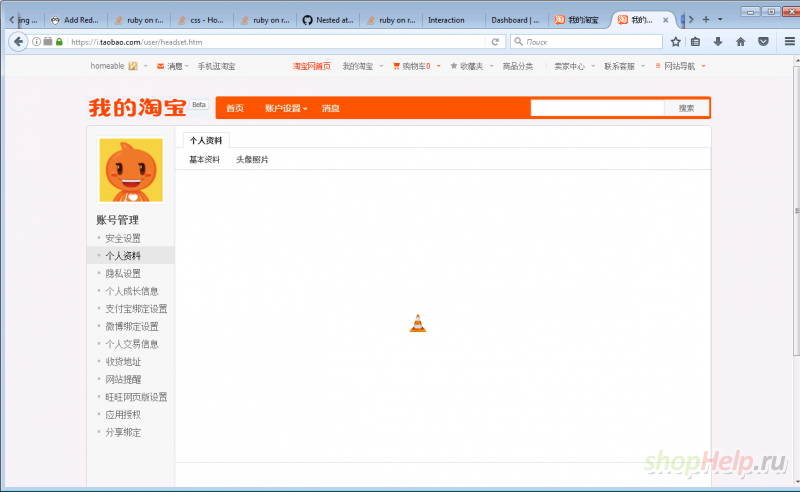The image size is (800, 492).
Task: Open 收货地址 in the sidebar
Action: coord(123,362)
